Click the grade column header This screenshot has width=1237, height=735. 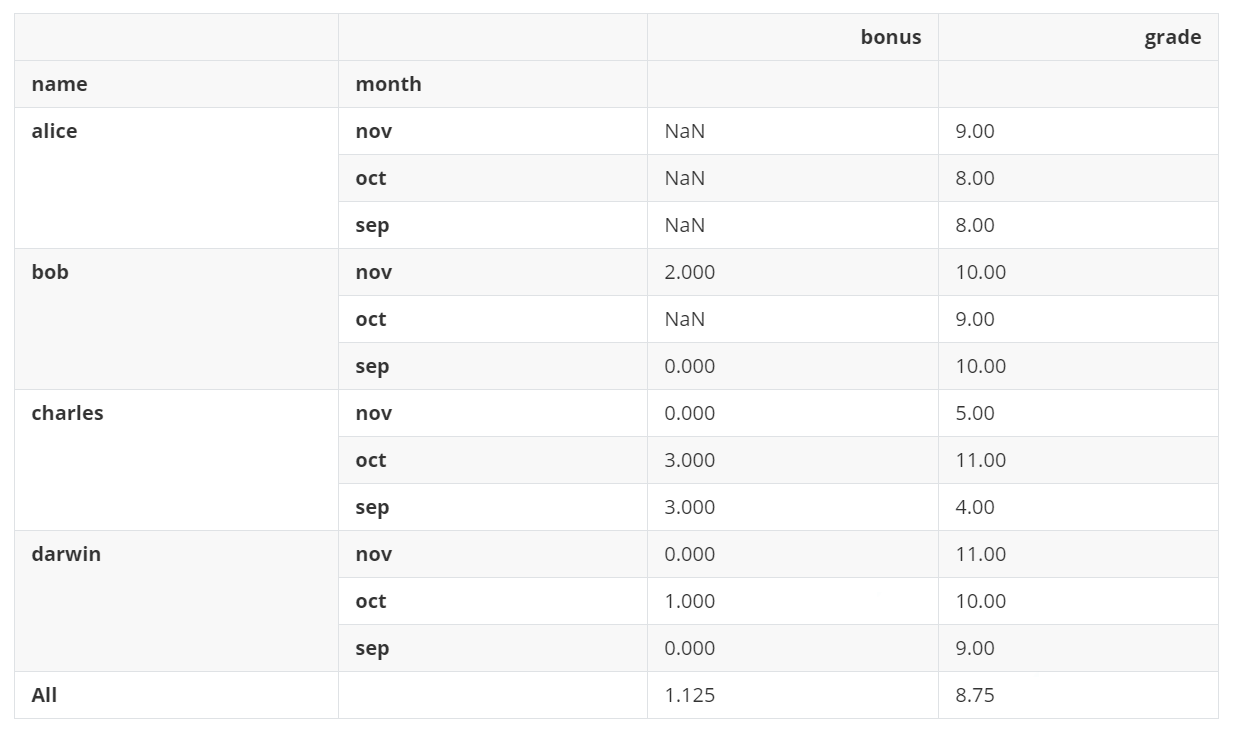point(1172,38)
